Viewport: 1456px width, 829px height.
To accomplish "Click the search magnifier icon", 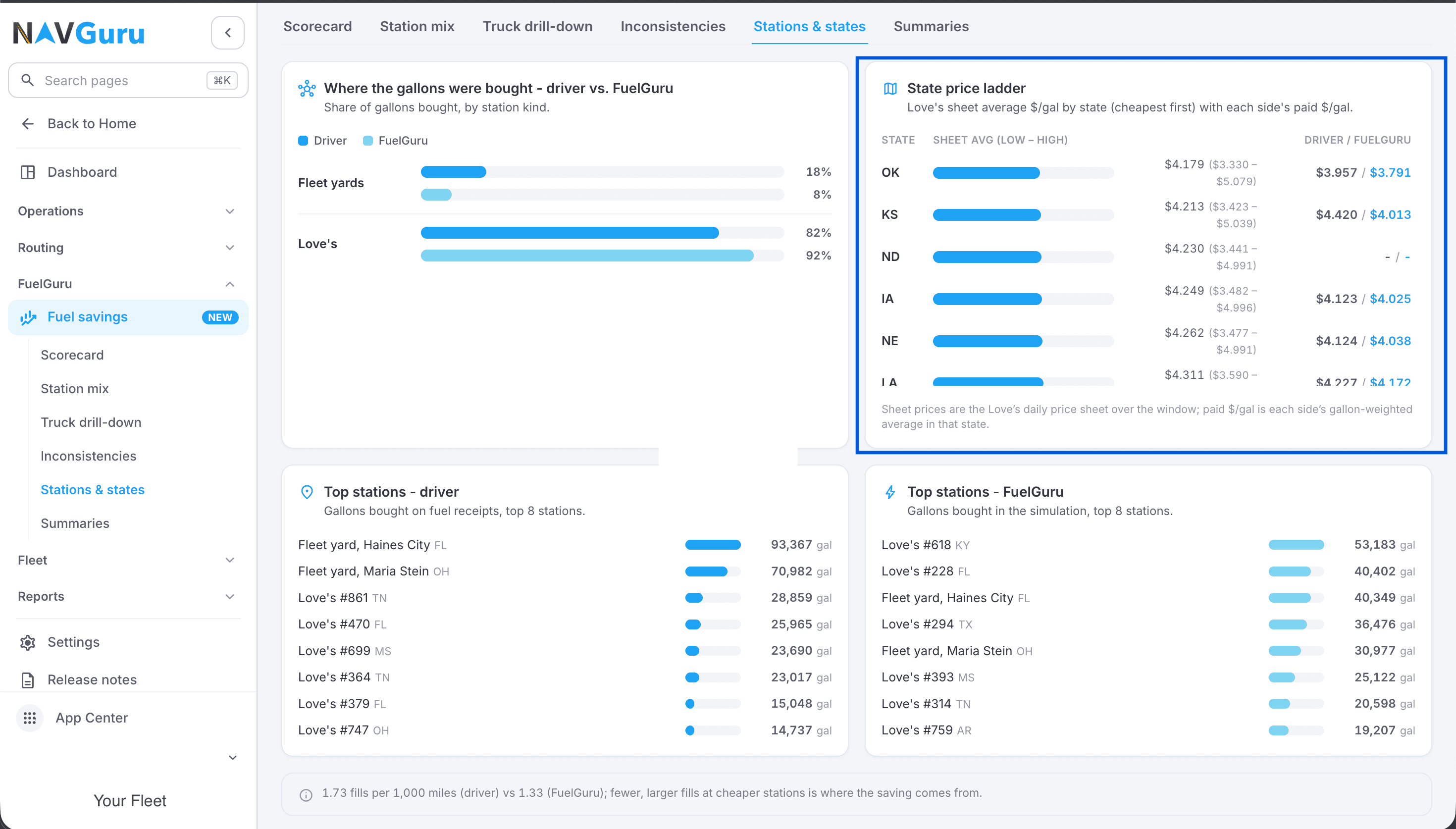I will 27,80.
